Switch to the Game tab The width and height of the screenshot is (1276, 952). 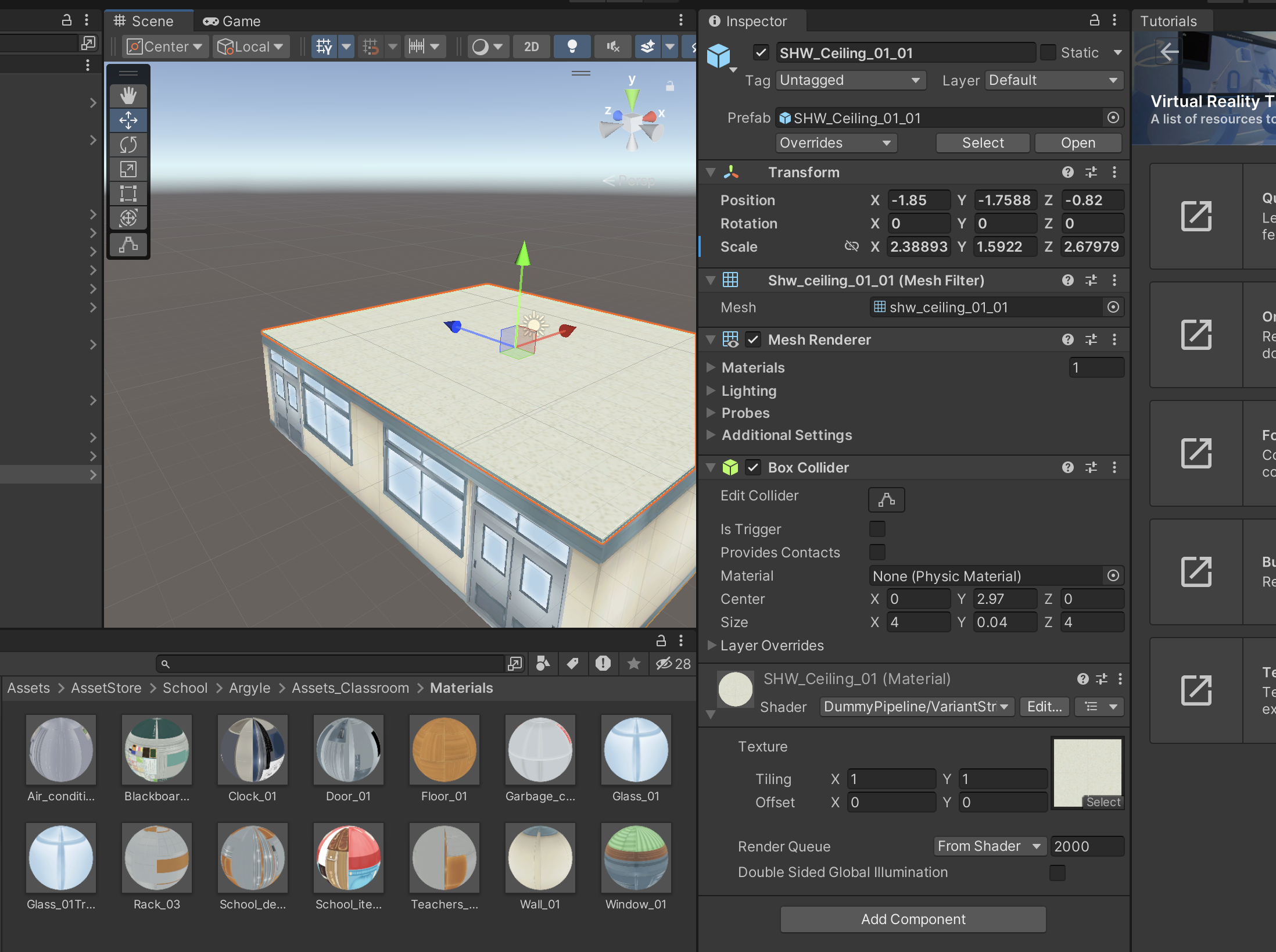232,22
